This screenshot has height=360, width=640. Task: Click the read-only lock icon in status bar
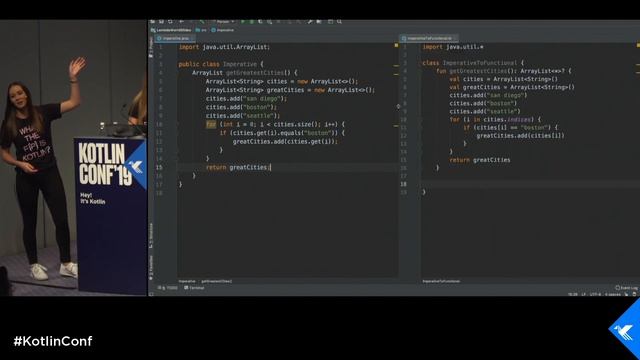click(627, 294)
